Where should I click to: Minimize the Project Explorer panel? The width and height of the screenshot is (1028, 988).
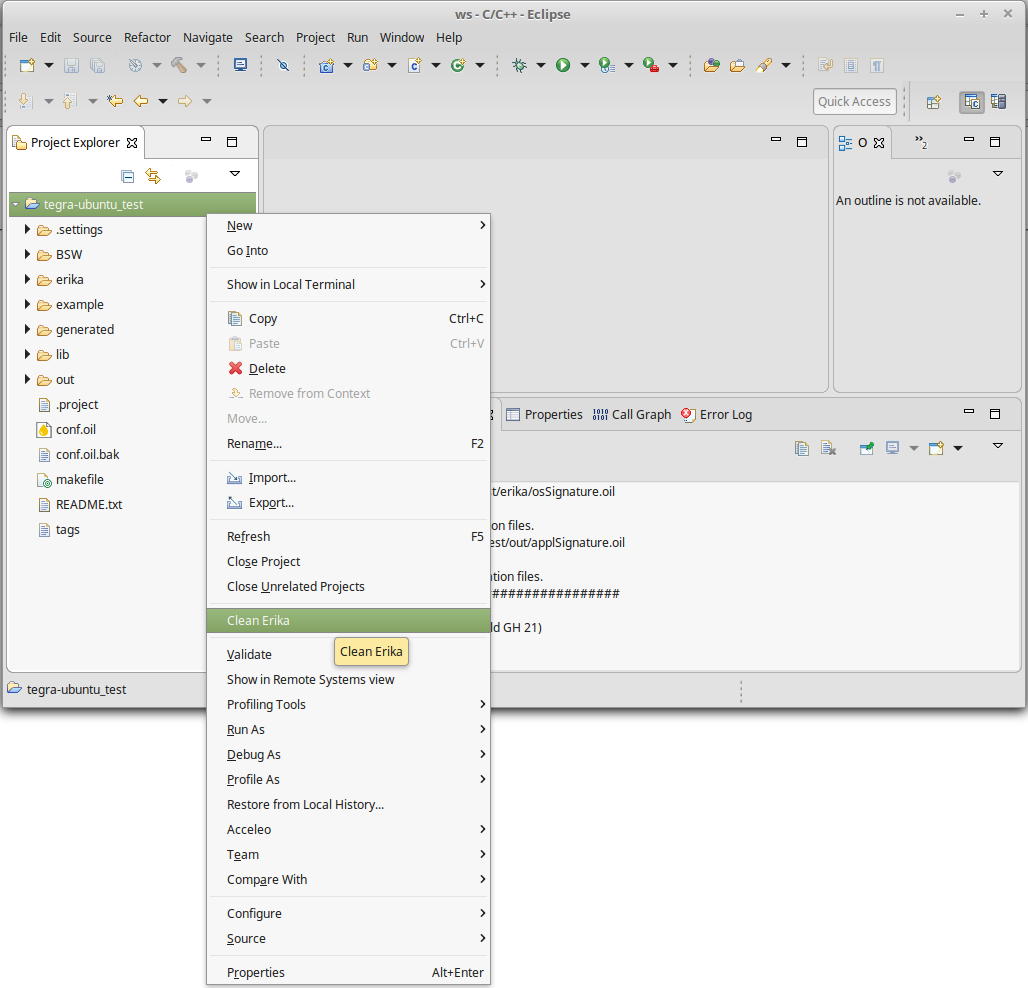coord(206,140)
